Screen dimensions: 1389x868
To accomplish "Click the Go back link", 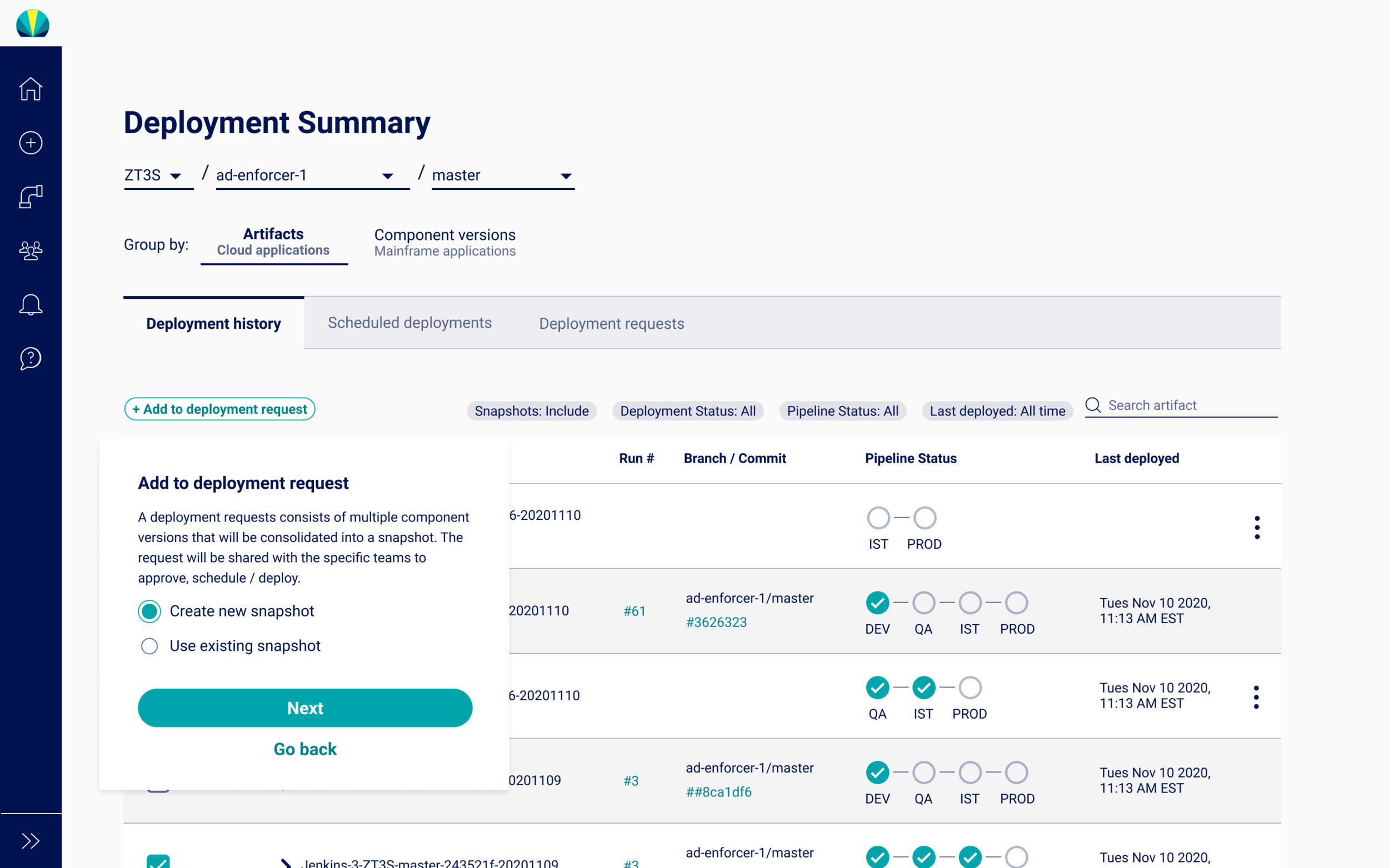I will pyautogui.click(x=305, y=749).
